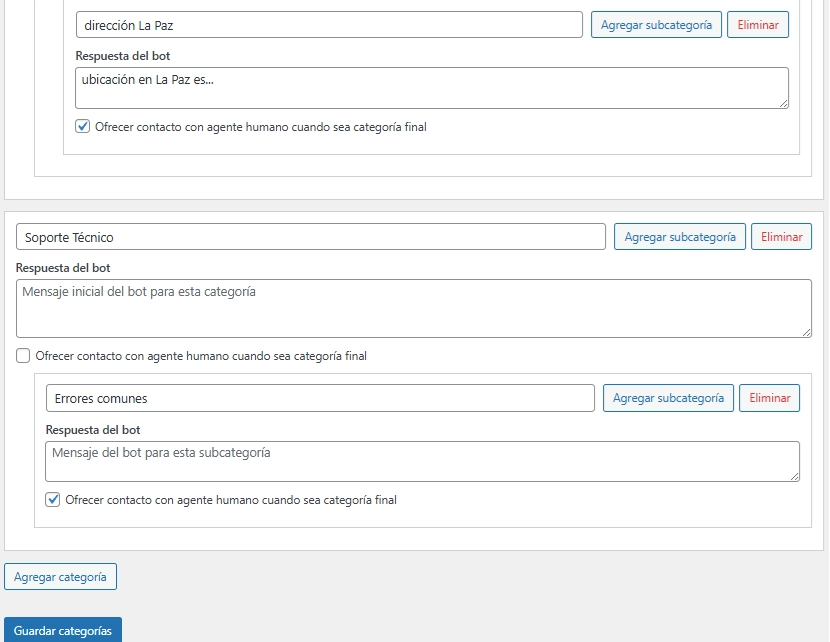Click the 'Soporte Técnico' category name field
This screenshot has height=642, width=830.
[311, 237]
